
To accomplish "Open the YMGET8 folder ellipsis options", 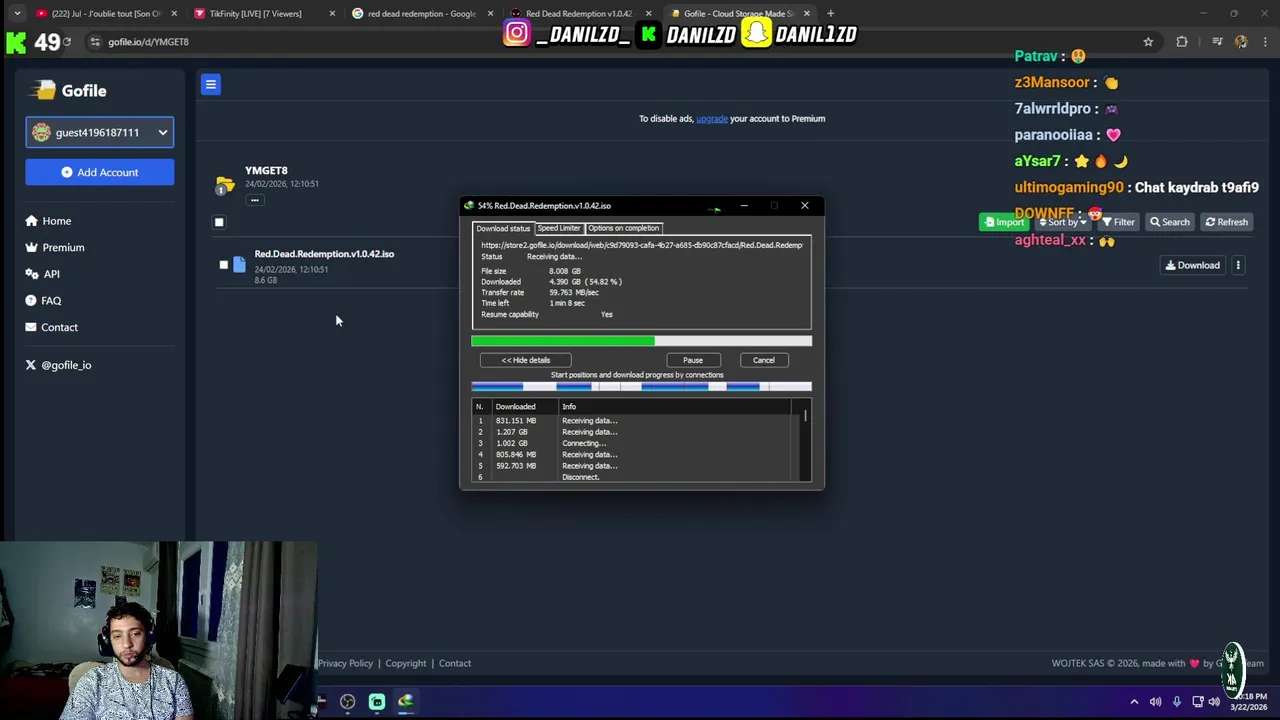I will pos(255,200).
